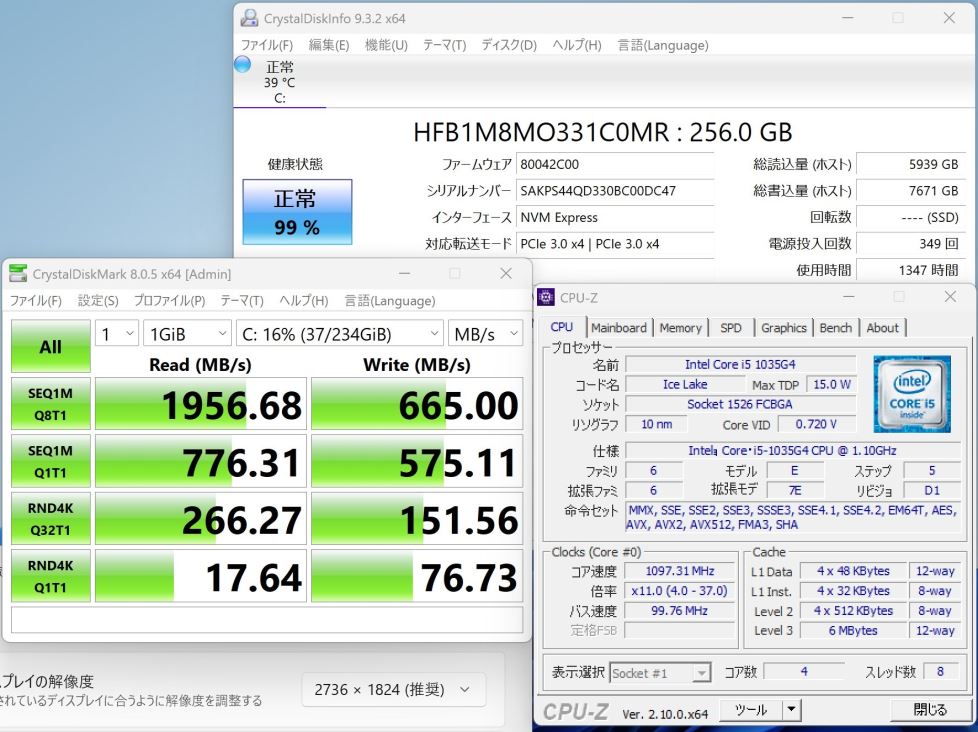The width and height of the screenshot is (978, 732).
Task: Click the CrystalDiskMark app icon in title bar
Action: (18, 274)
